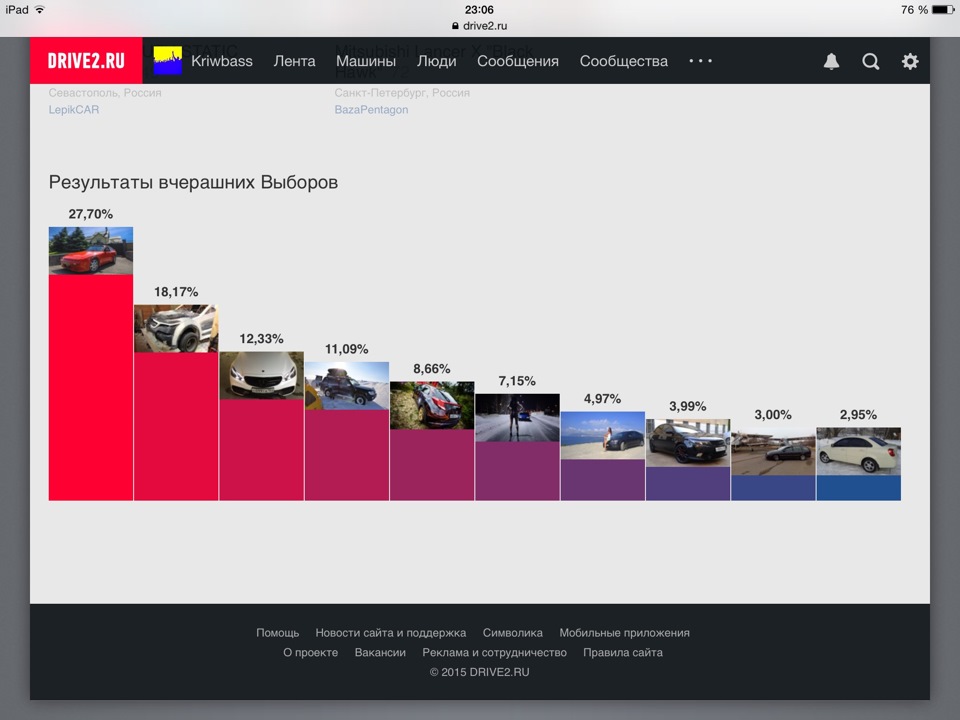Click the 27,70% percentage label
Screen dimensions: 960x720
tap(91, 214)
